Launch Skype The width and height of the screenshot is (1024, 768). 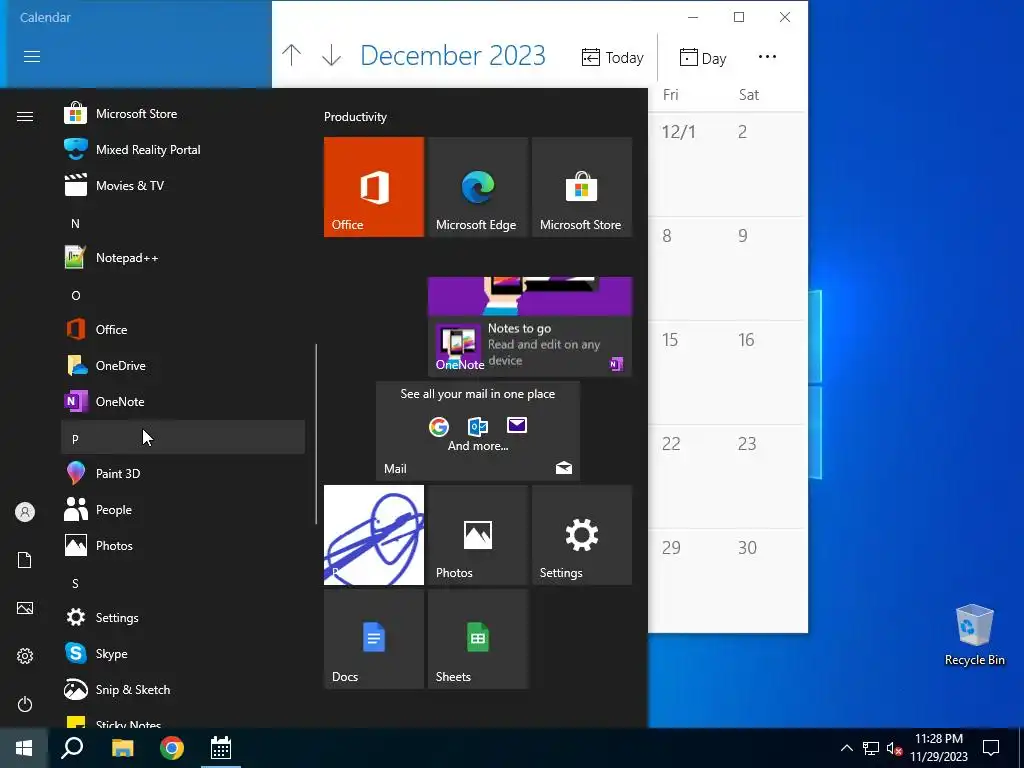click(x=183, y=654)
